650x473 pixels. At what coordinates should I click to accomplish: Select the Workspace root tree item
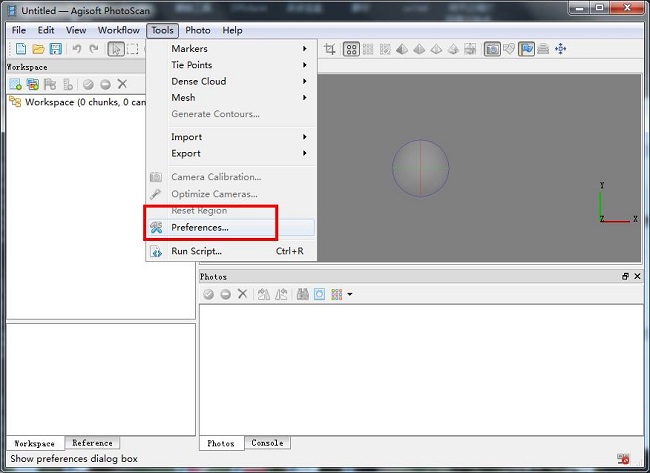tap(78, 102)
